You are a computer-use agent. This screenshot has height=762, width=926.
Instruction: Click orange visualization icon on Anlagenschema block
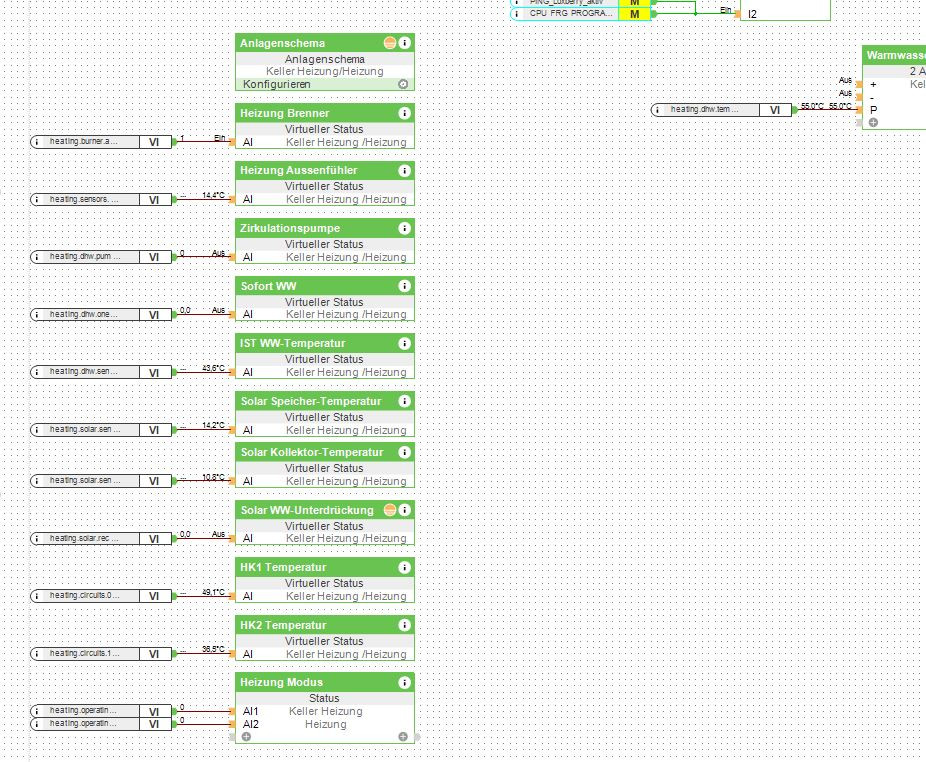(x=390, y=43)
